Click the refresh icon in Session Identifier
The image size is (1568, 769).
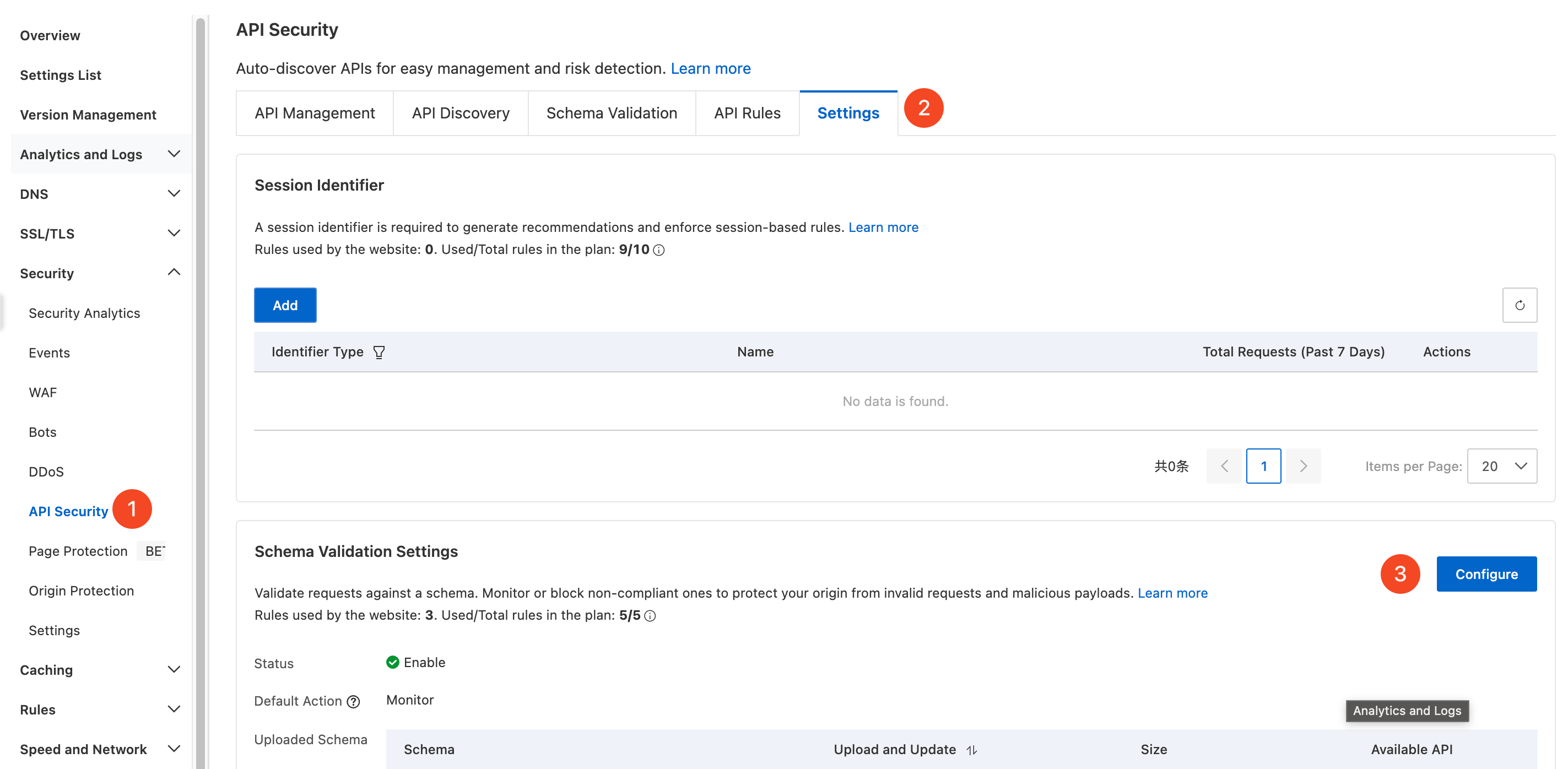pos(1520,305)
